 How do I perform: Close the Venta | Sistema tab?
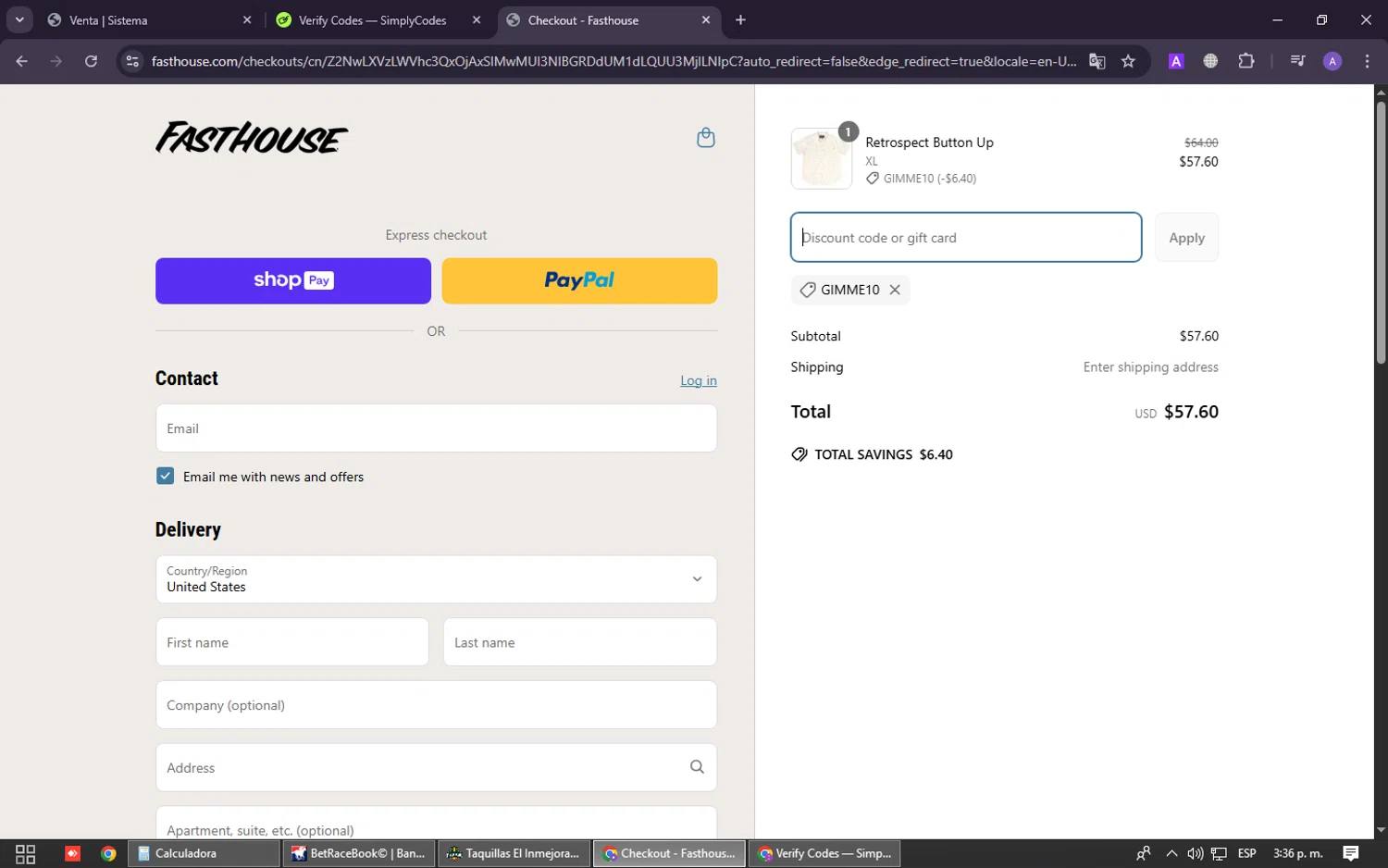point(247,19)
